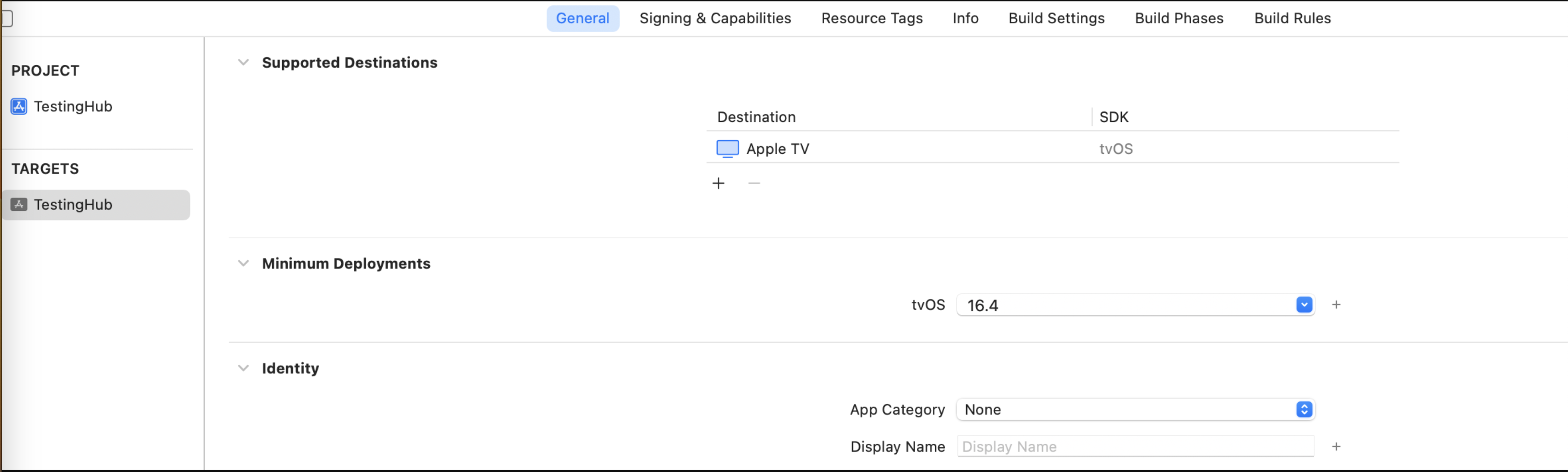Open the Resource Tags tab
The height and width of the screenshot is (472, 1568).
(872, 18)
